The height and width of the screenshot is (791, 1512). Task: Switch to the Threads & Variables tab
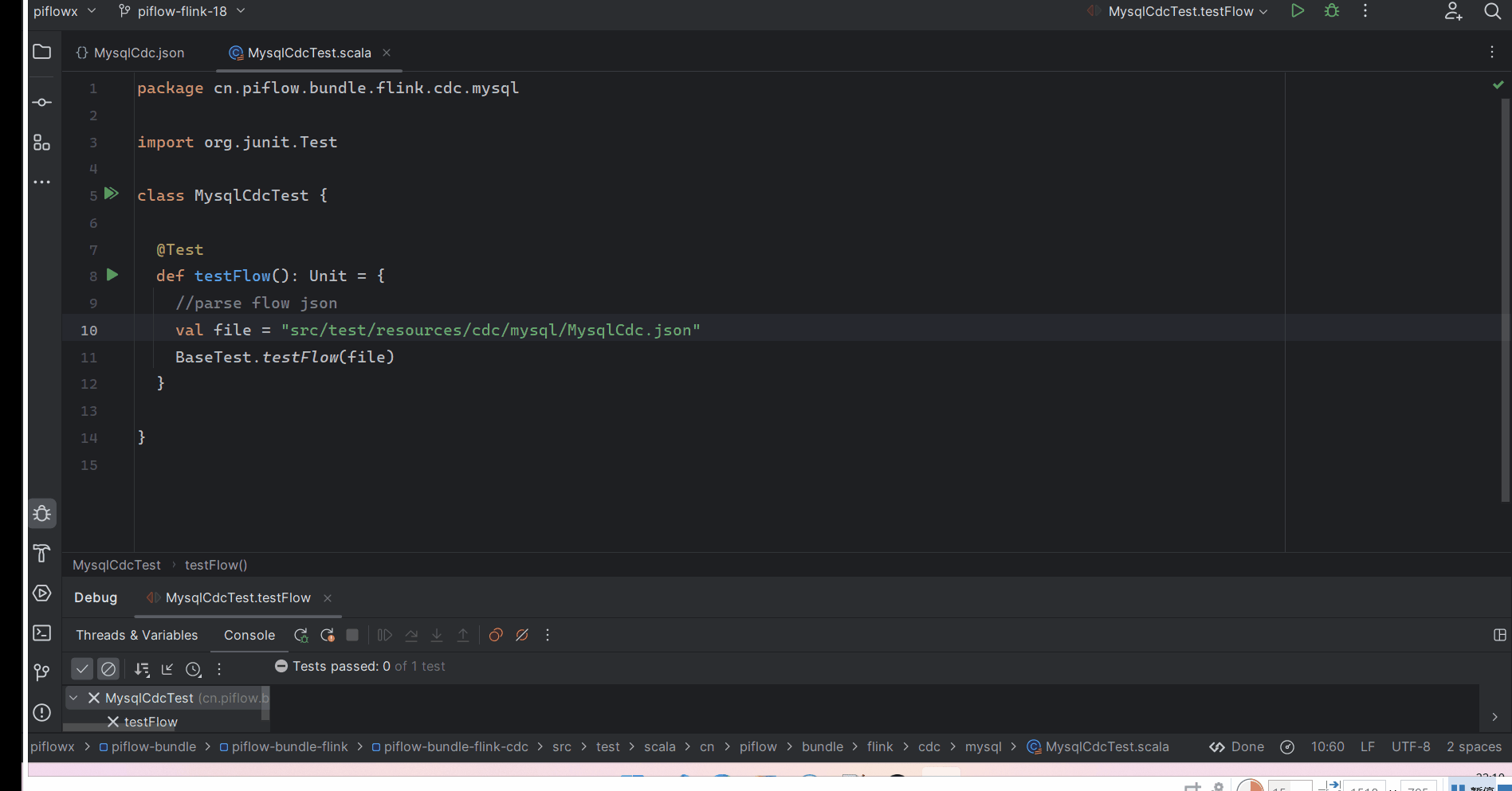click(x=136, y=635)
